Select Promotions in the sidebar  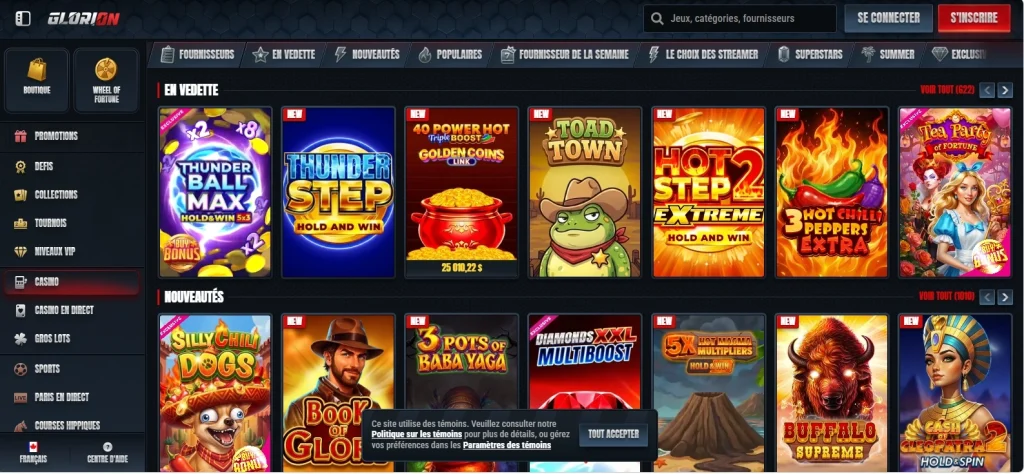72,136
